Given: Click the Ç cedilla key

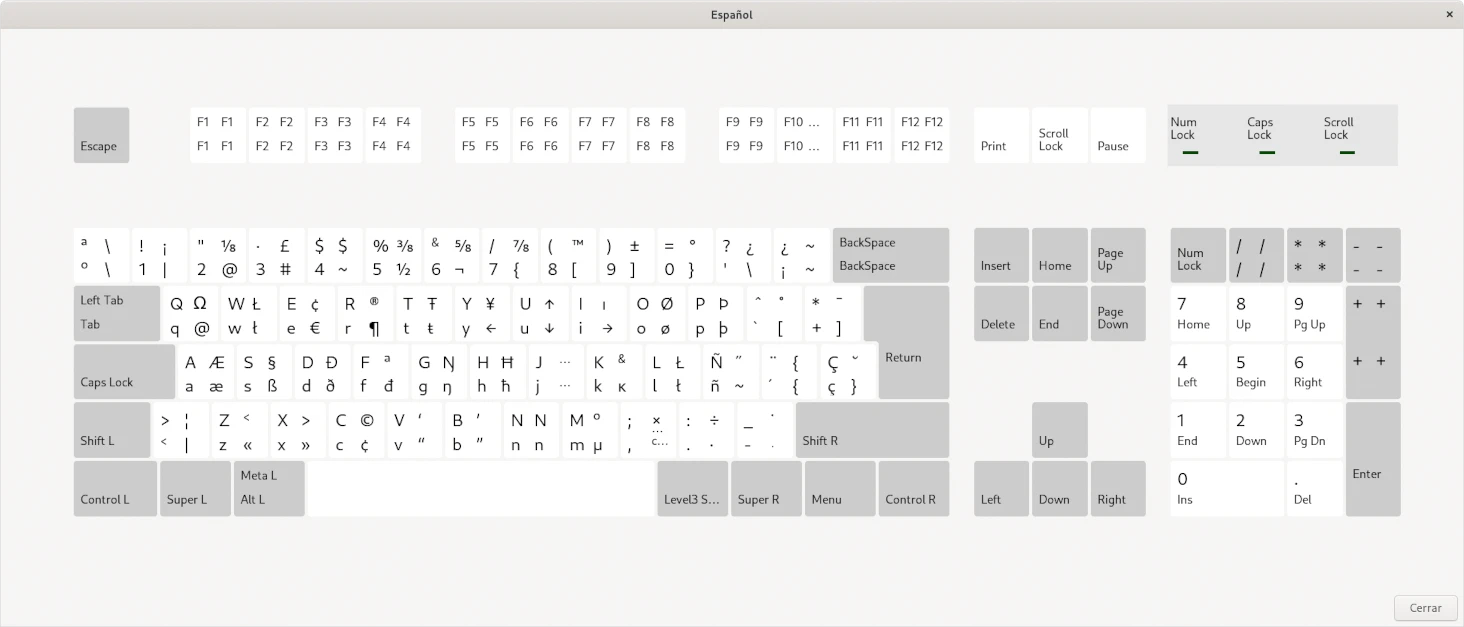Looking at the screenshot, I should pyautogui.click(x=848, y=373).
